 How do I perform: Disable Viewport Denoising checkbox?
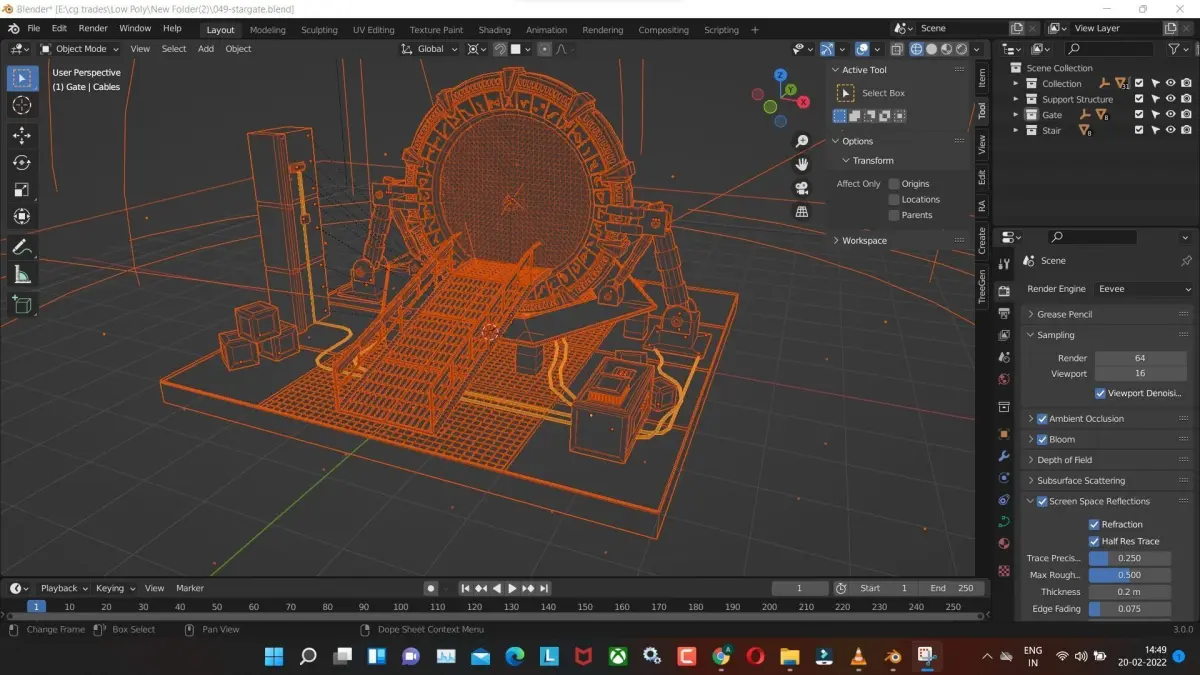[x=1101, y=393]
